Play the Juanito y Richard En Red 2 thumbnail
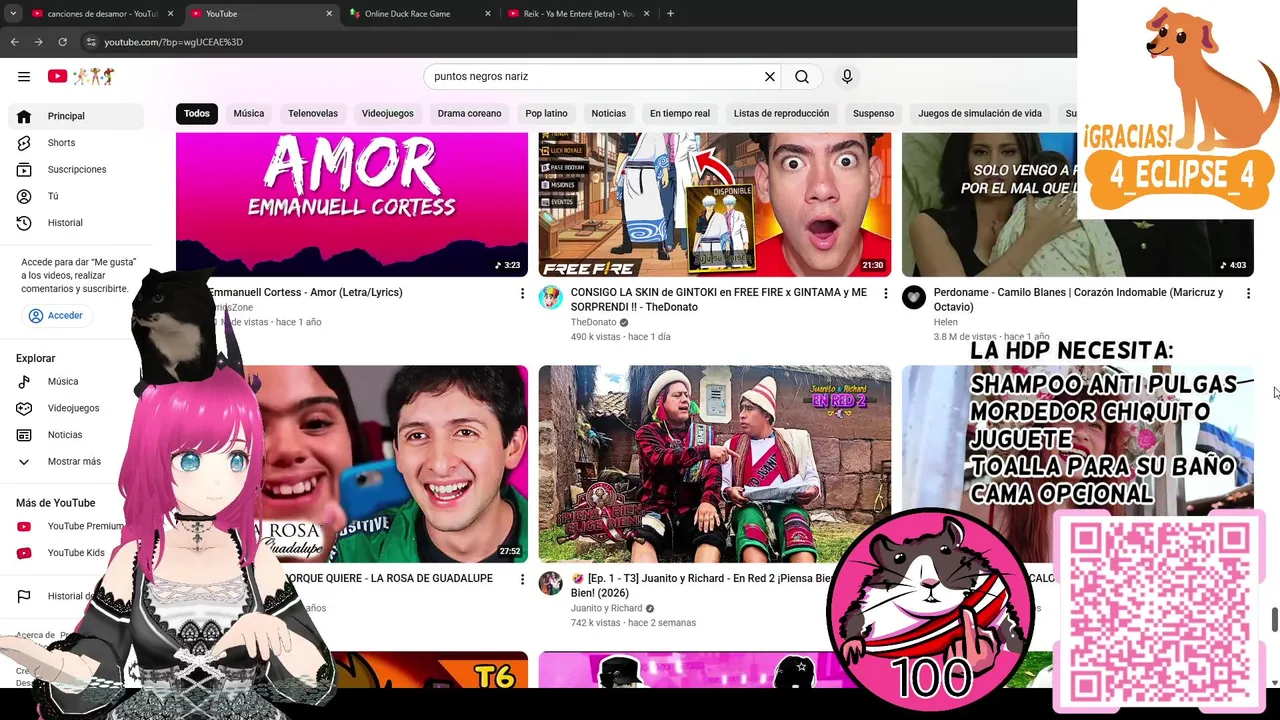Screen dimensions: 1280x720 [x=715, y=464]
